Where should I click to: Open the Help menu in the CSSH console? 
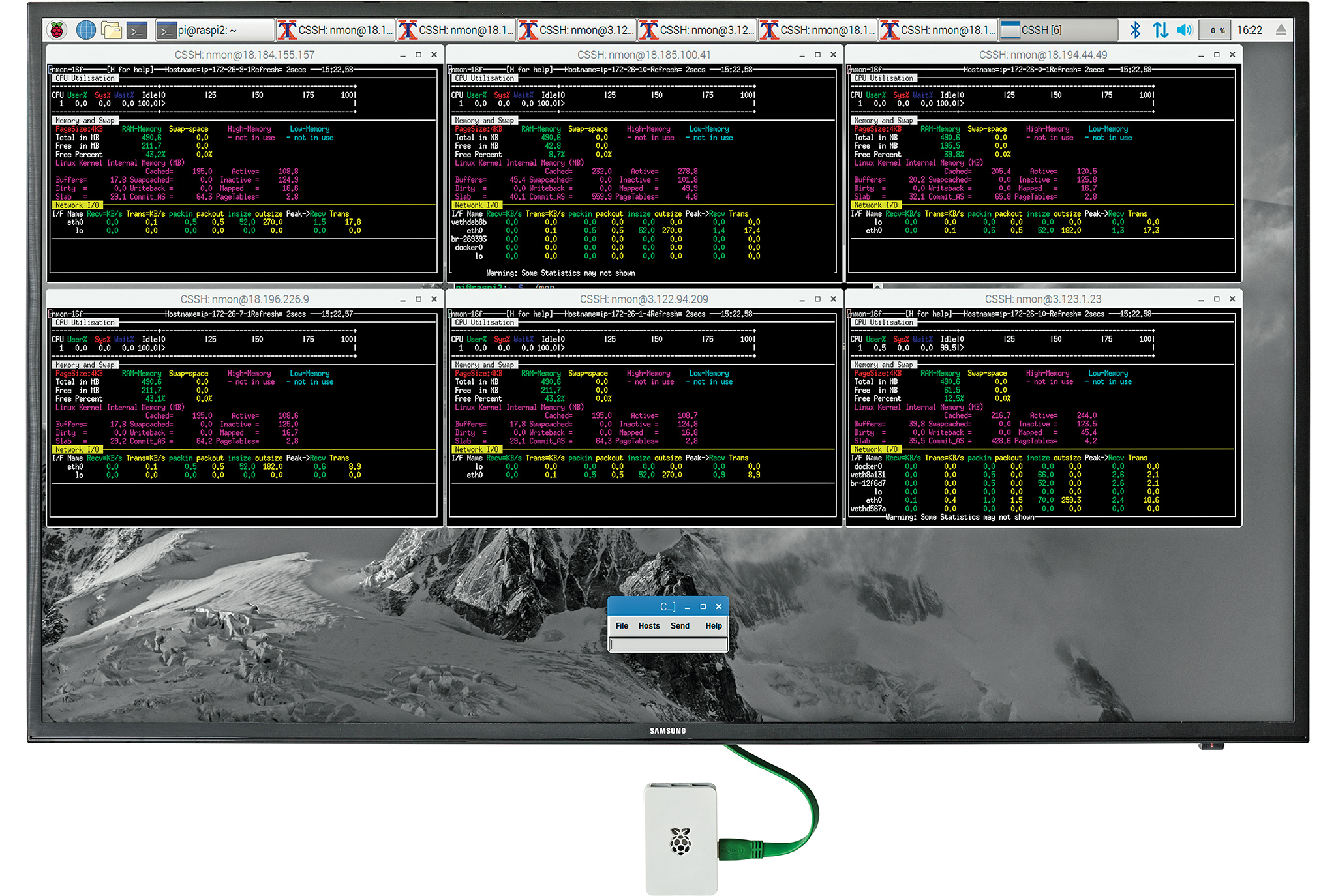pyautogui.click(x=714, y=625)
